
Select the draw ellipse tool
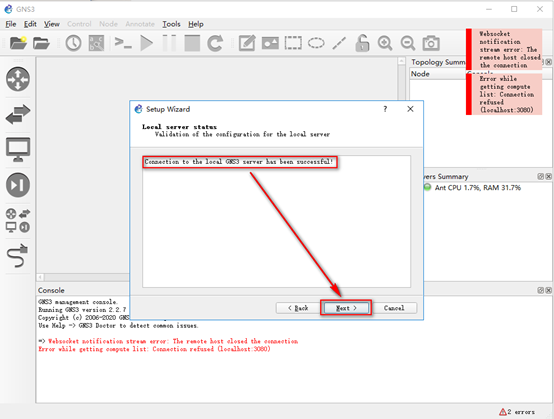(x=316, y=43)
